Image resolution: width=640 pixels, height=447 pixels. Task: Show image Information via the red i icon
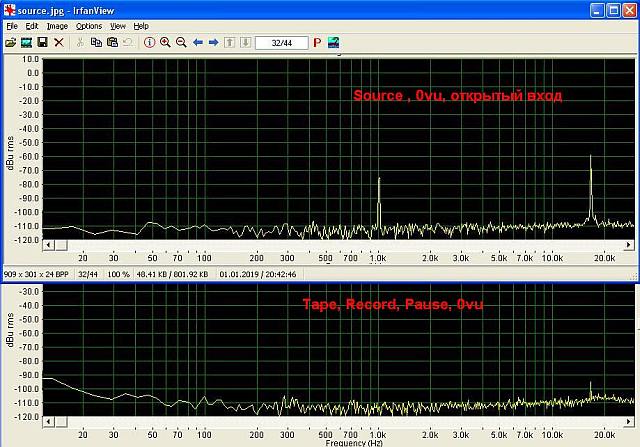(149, 43)
